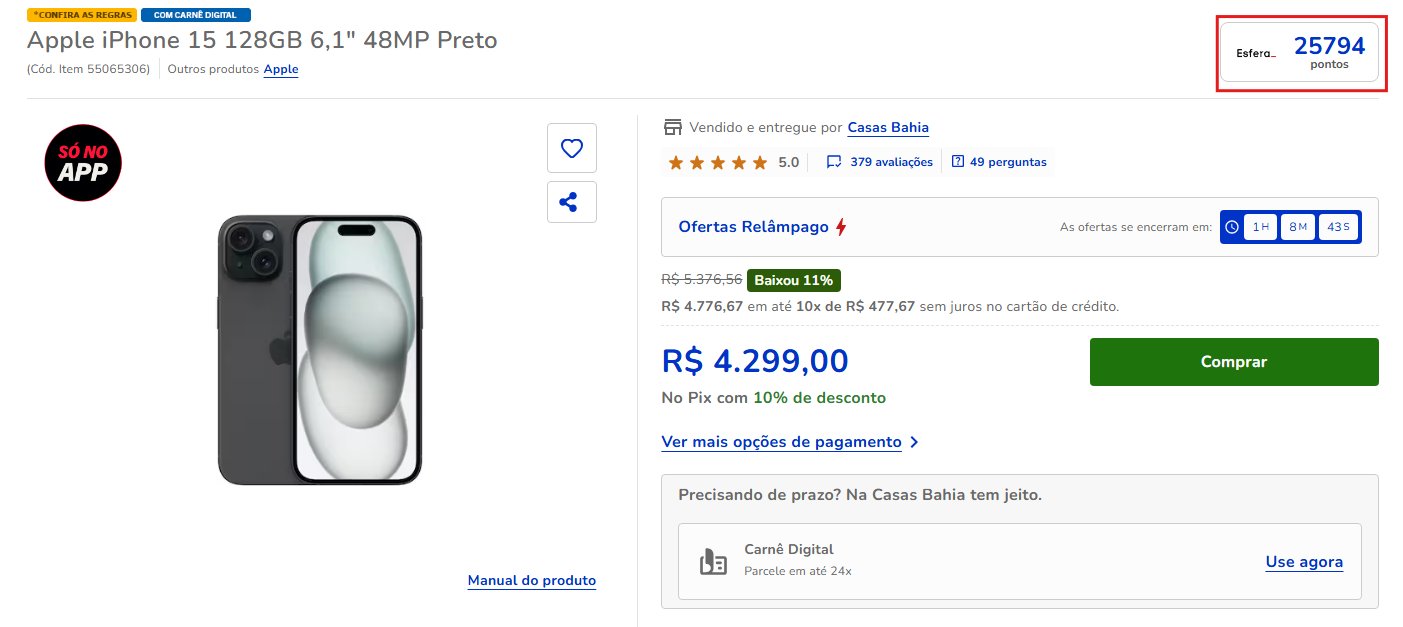This screenshot has height=627, width=1403.
Task: Click Use agora for Carnê Digital
Action: (x=1304, y=562)
